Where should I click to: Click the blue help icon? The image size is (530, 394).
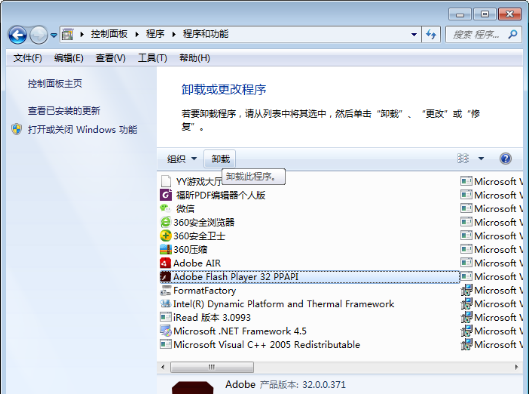pyautogui.click(x=506, y=158)
